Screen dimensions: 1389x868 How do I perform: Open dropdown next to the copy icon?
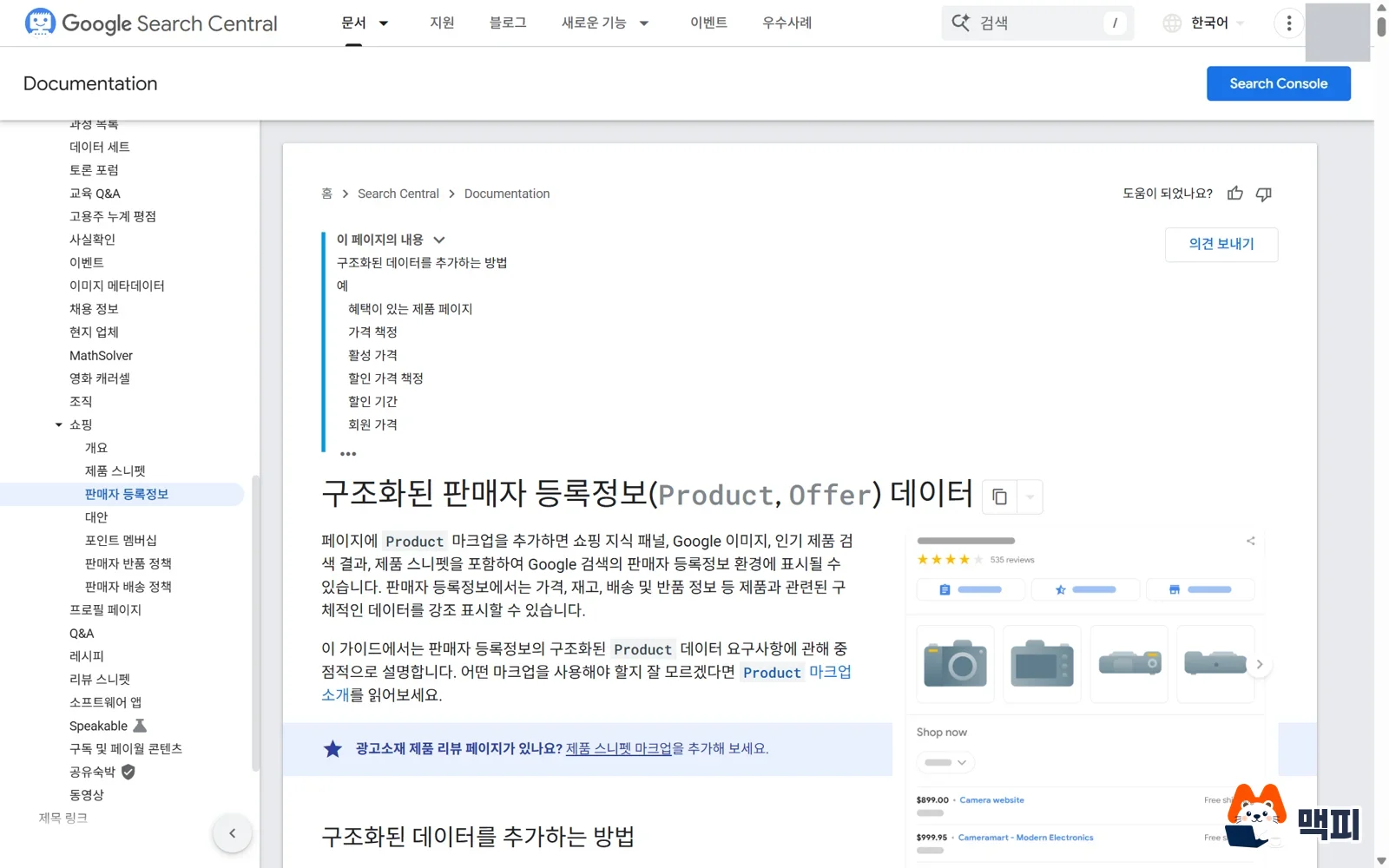(x=1030, y=496)
